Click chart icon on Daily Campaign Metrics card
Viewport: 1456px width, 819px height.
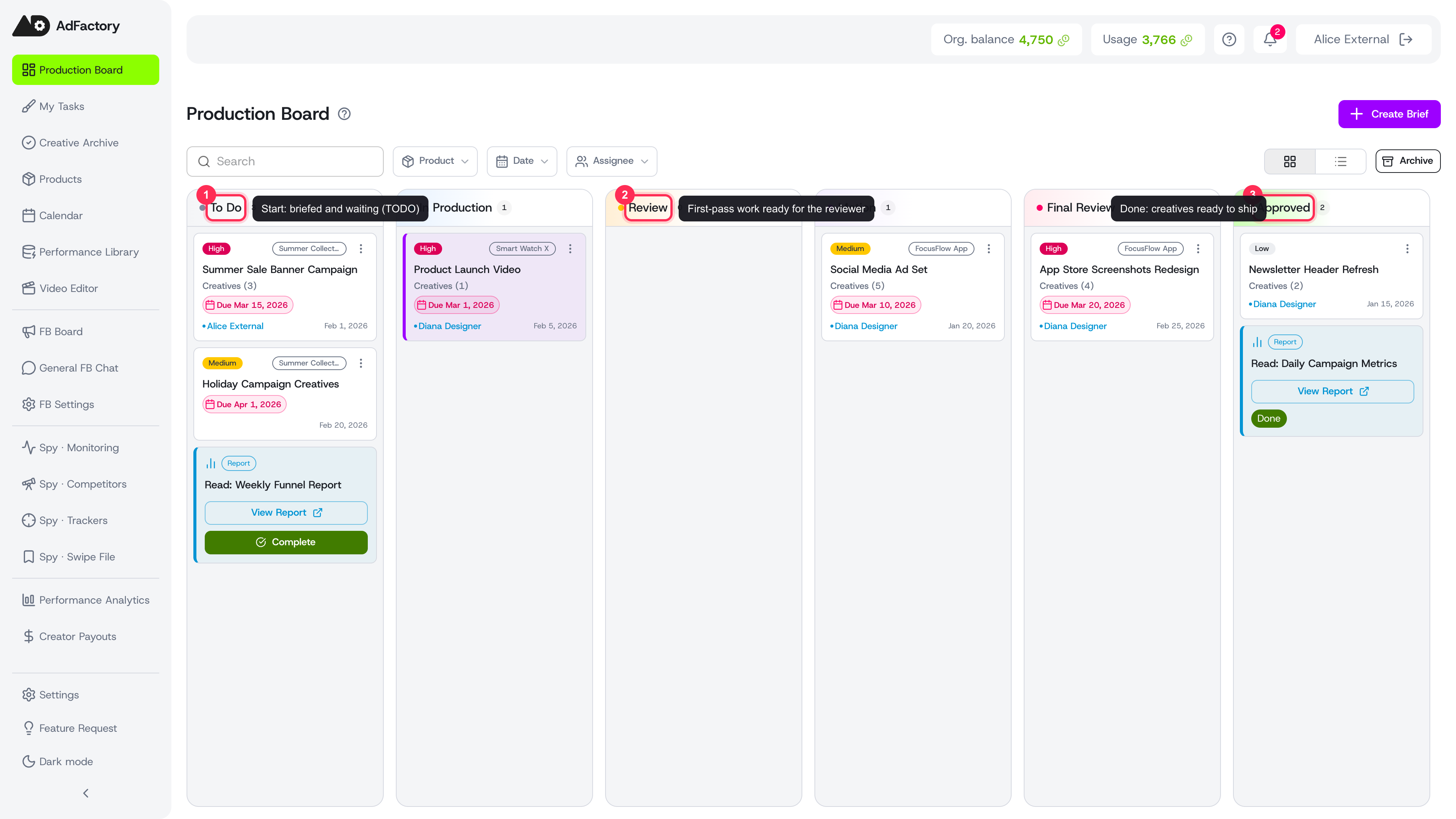point(1257,342)
